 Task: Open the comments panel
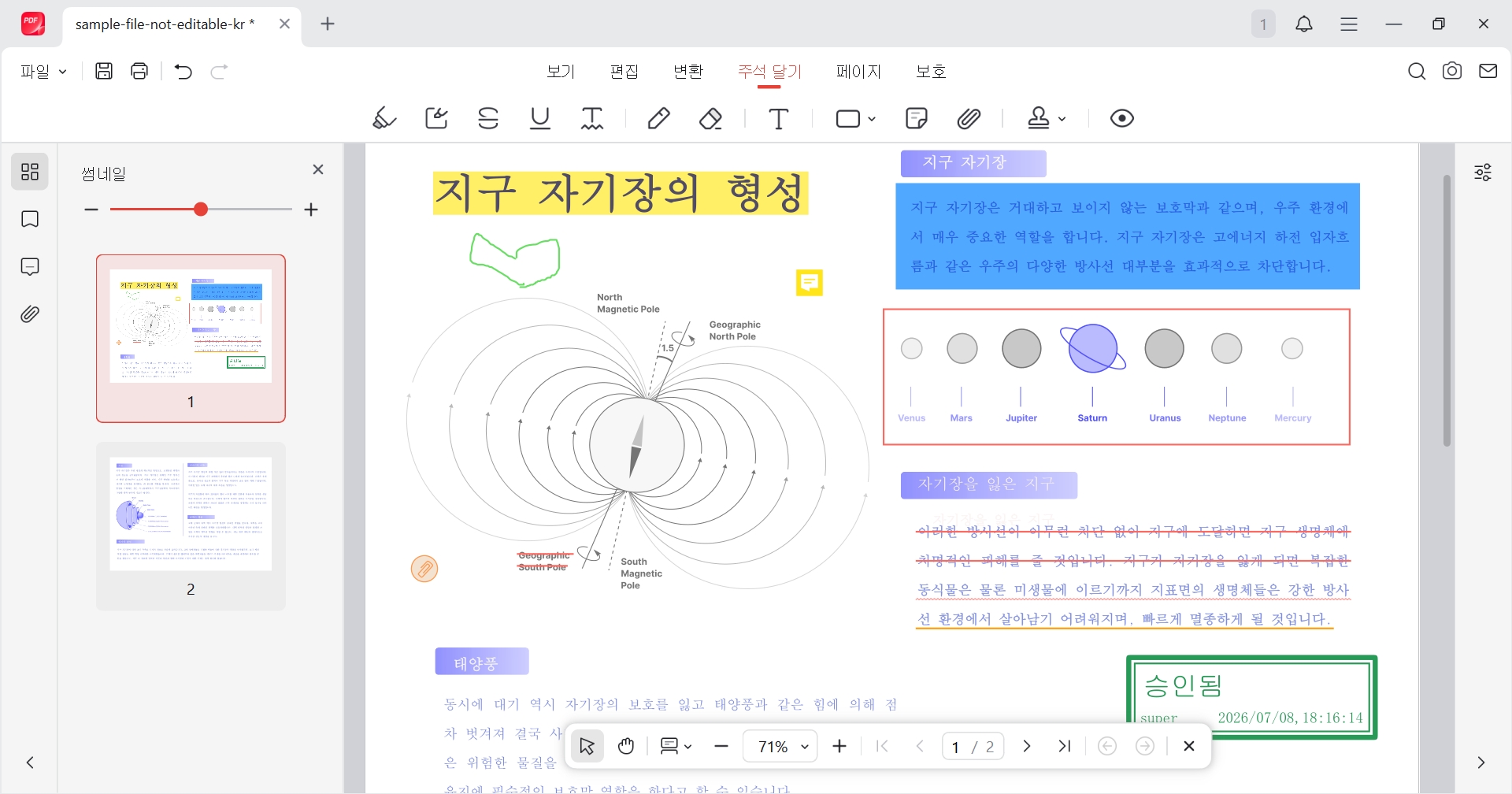click(x=30, y=267)
